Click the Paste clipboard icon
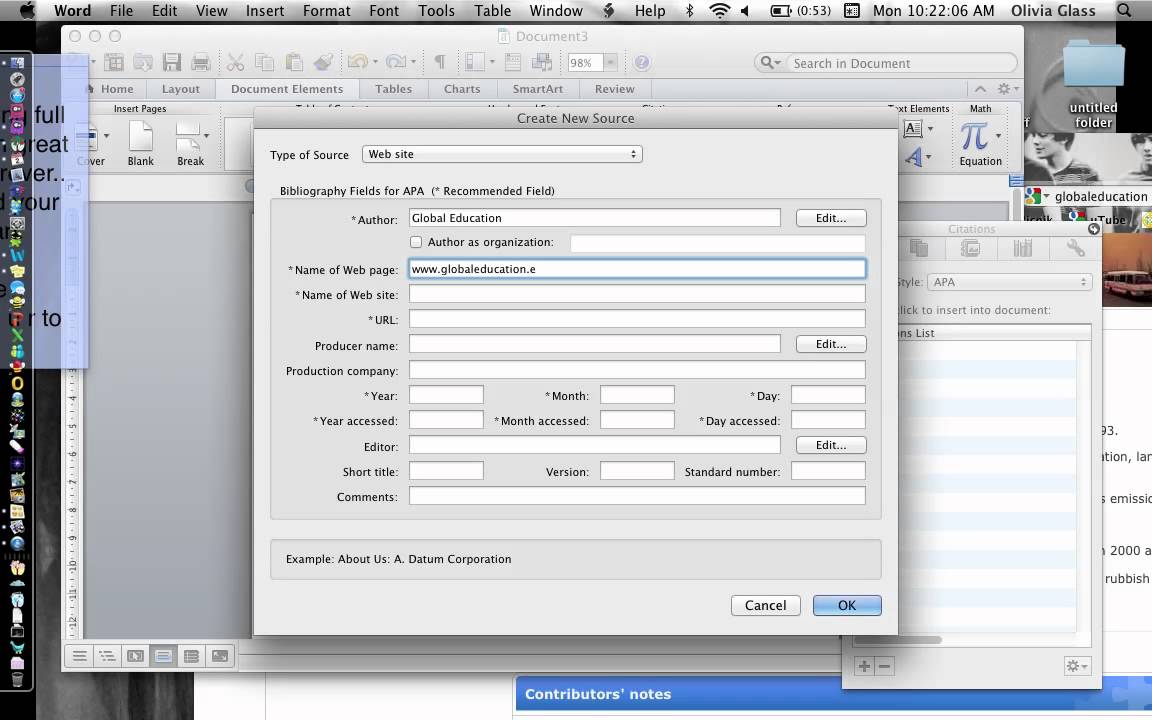1152x720 pixels. (294, 62)
